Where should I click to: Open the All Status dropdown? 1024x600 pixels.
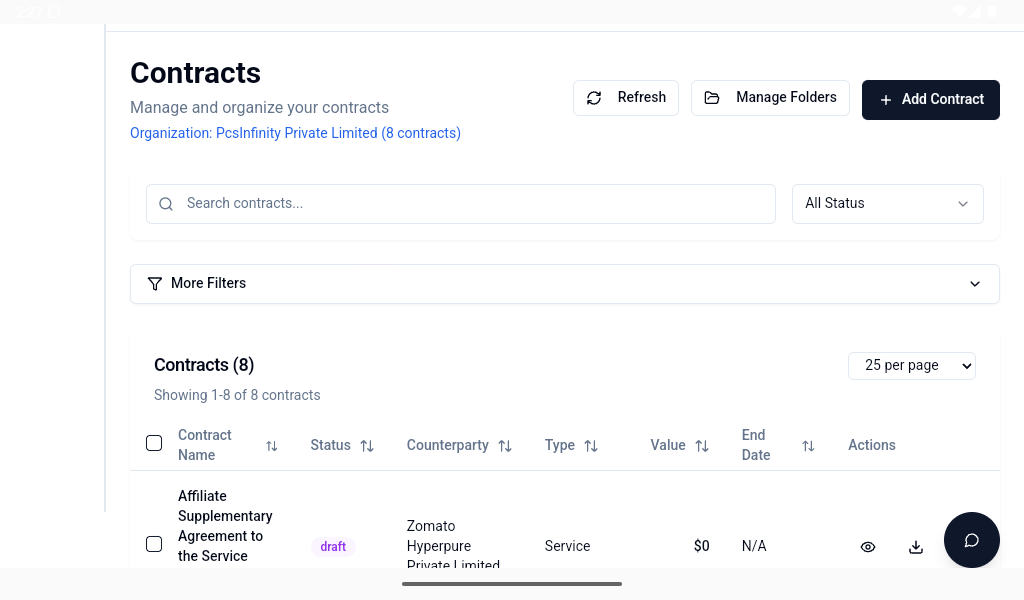point(887,204)
